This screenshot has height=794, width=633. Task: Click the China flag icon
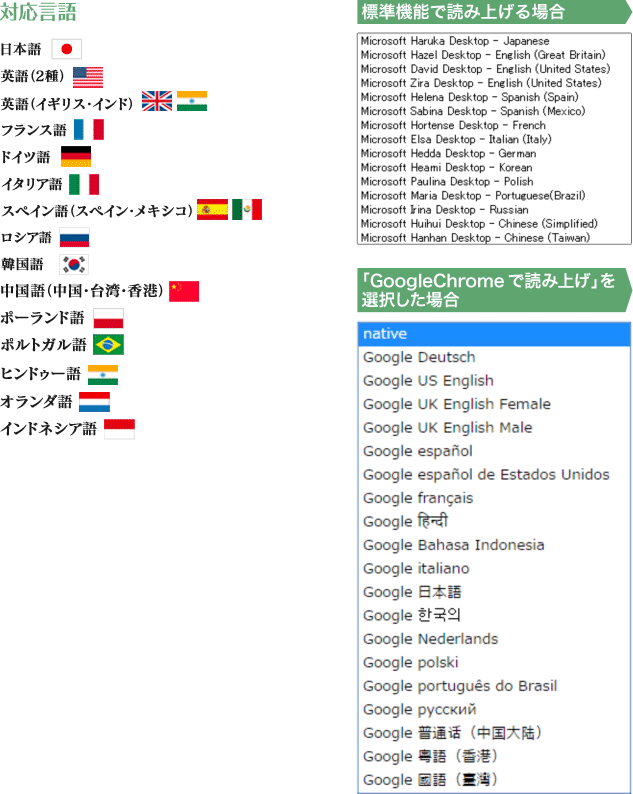(184, 291)
